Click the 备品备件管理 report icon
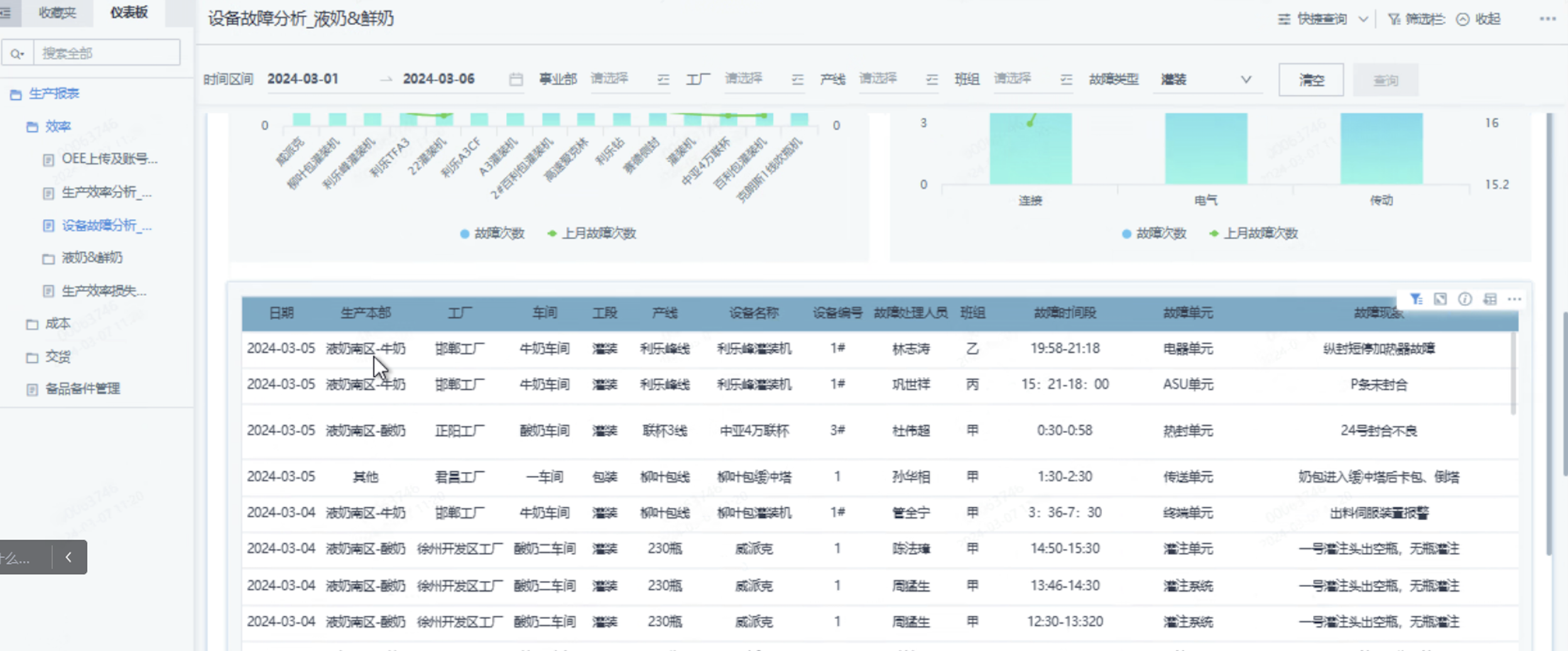1568x651 pixels. [32, 390]
